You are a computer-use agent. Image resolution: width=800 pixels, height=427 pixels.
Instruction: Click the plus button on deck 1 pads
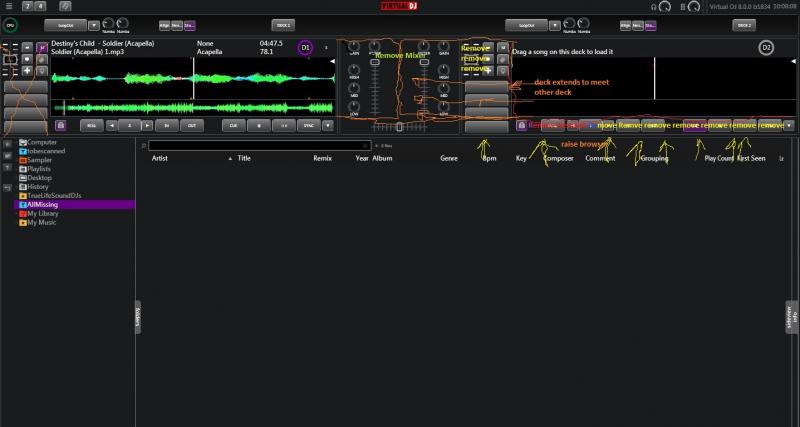pyautogui.click(x=28, y=70)
